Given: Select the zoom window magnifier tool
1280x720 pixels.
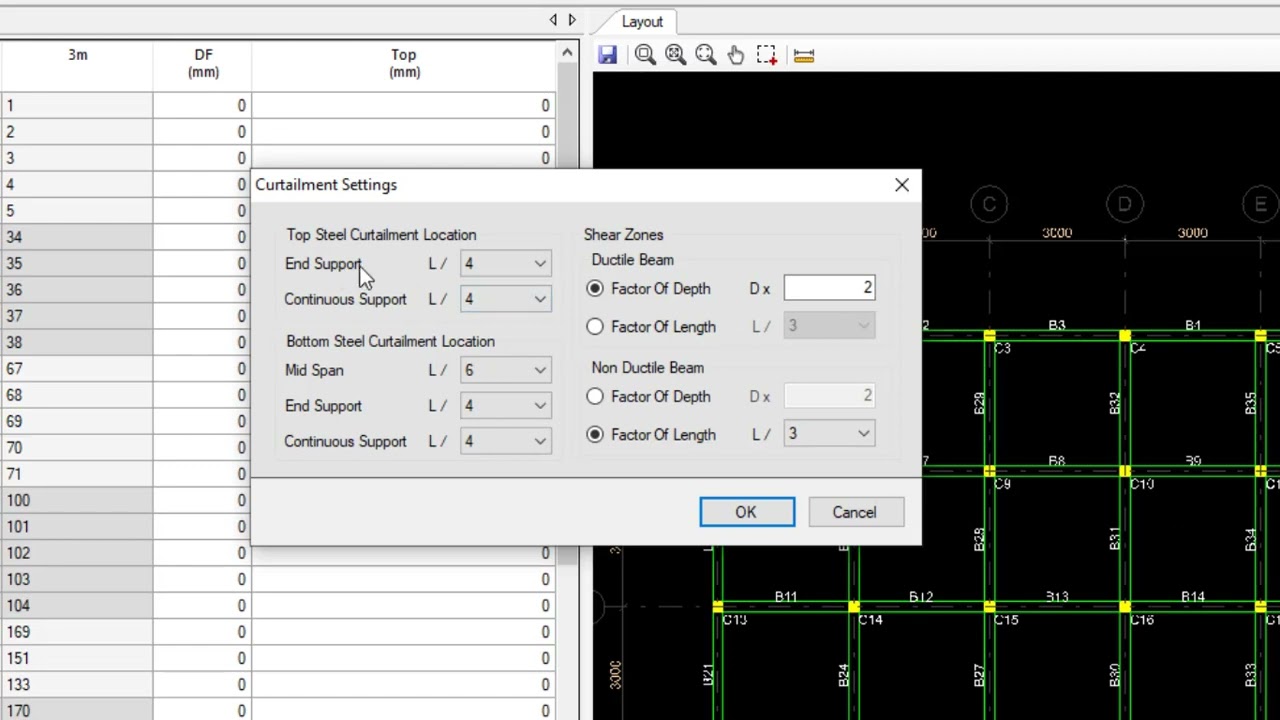Looking at the screenshot, I should [645, 55].
